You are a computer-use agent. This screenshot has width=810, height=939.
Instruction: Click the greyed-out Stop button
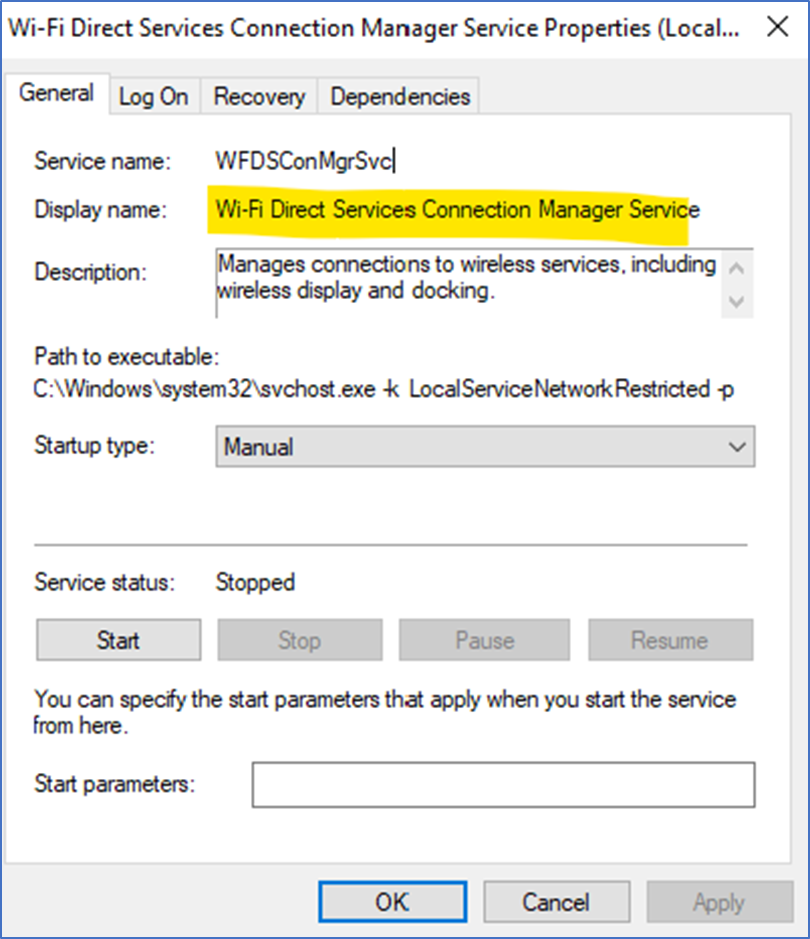pos(300,640)
